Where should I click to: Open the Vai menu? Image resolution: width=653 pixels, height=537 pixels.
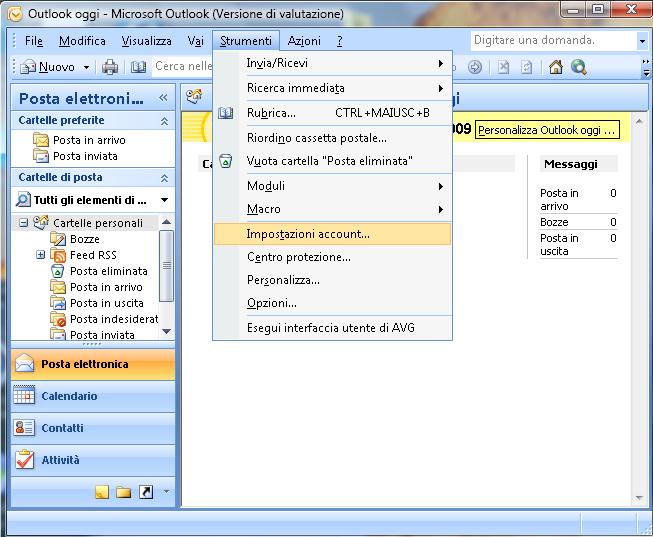(x=195, y=41)
